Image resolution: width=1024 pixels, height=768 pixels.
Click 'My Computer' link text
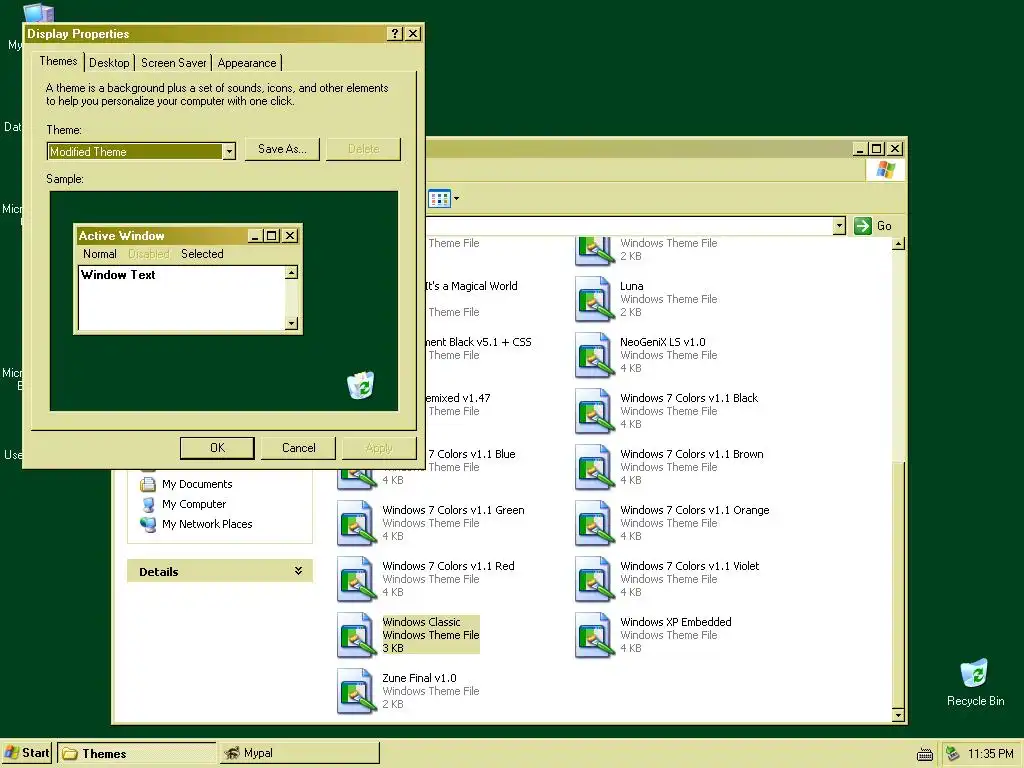point(194,504)
